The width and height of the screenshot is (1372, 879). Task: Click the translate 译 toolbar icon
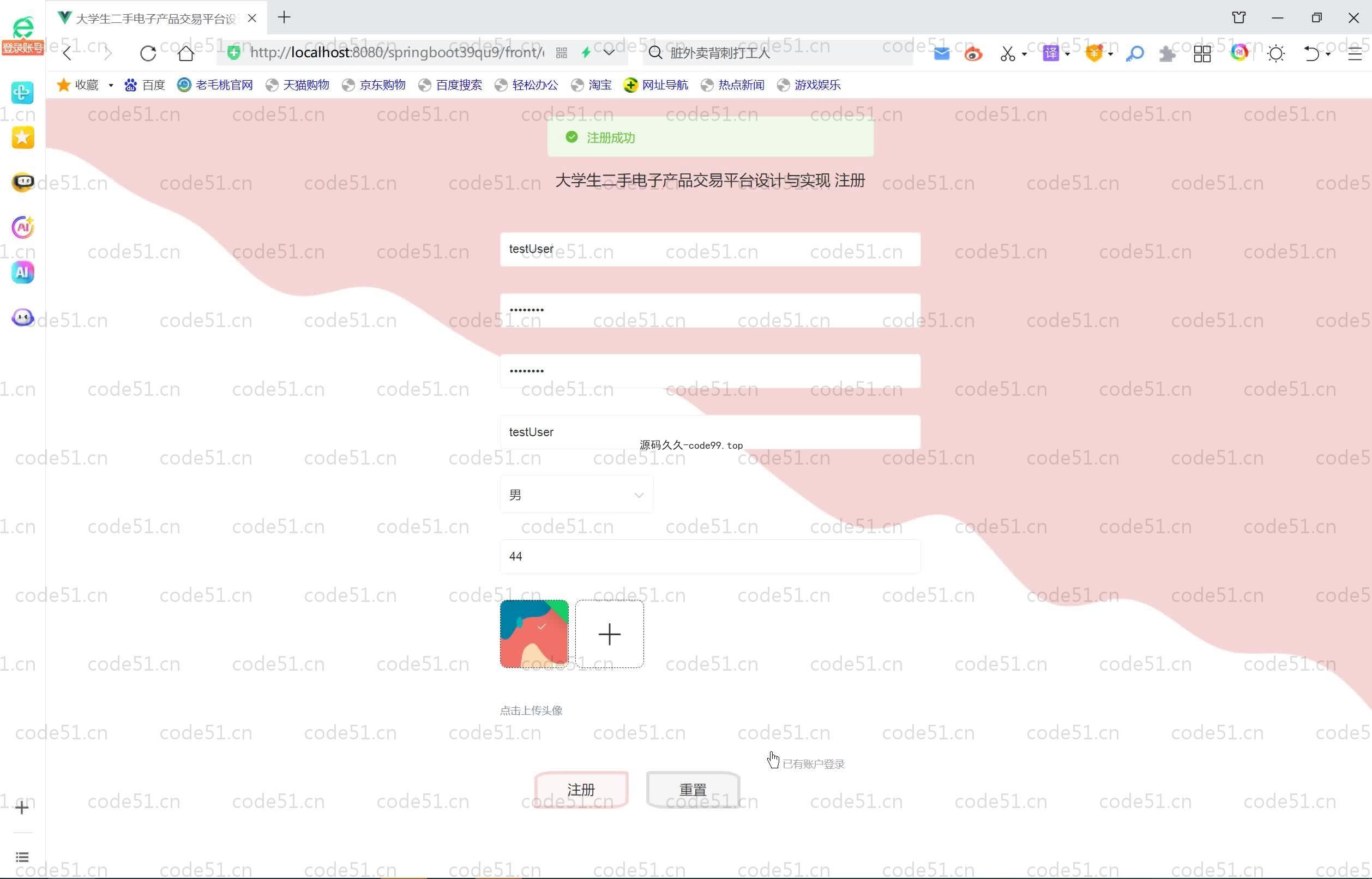tap(1051, 53)
